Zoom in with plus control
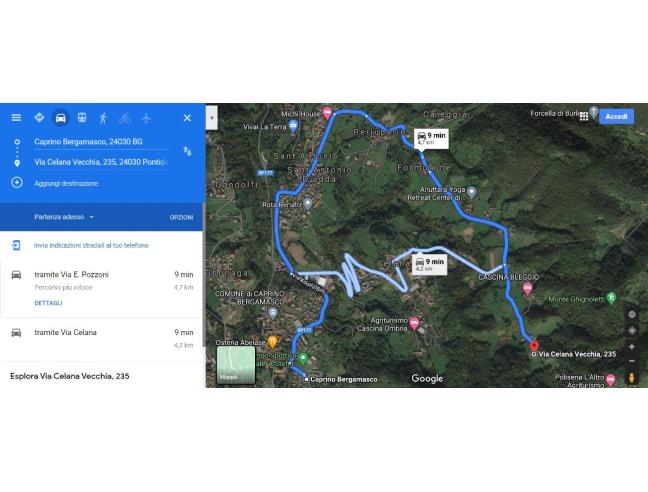The width and height of the screenshot is (648, 492). tap(631, 347)
